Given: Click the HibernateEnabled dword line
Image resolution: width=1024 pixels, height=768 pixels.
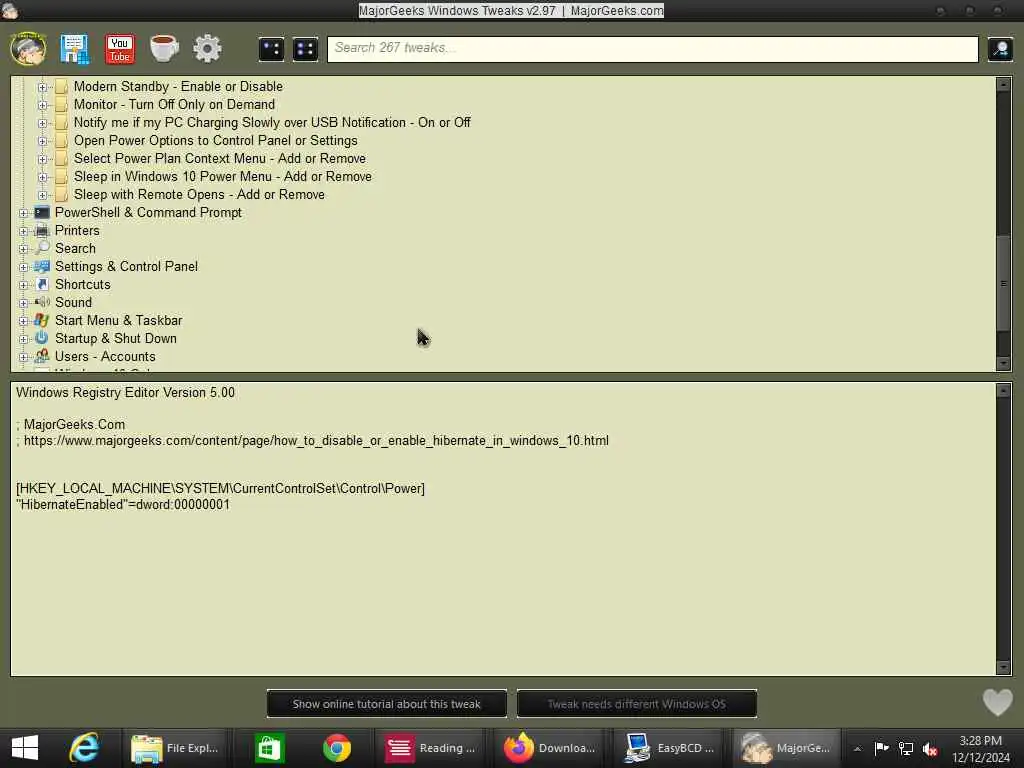Looking at the screenshot, I should click(x=123, y=505).
